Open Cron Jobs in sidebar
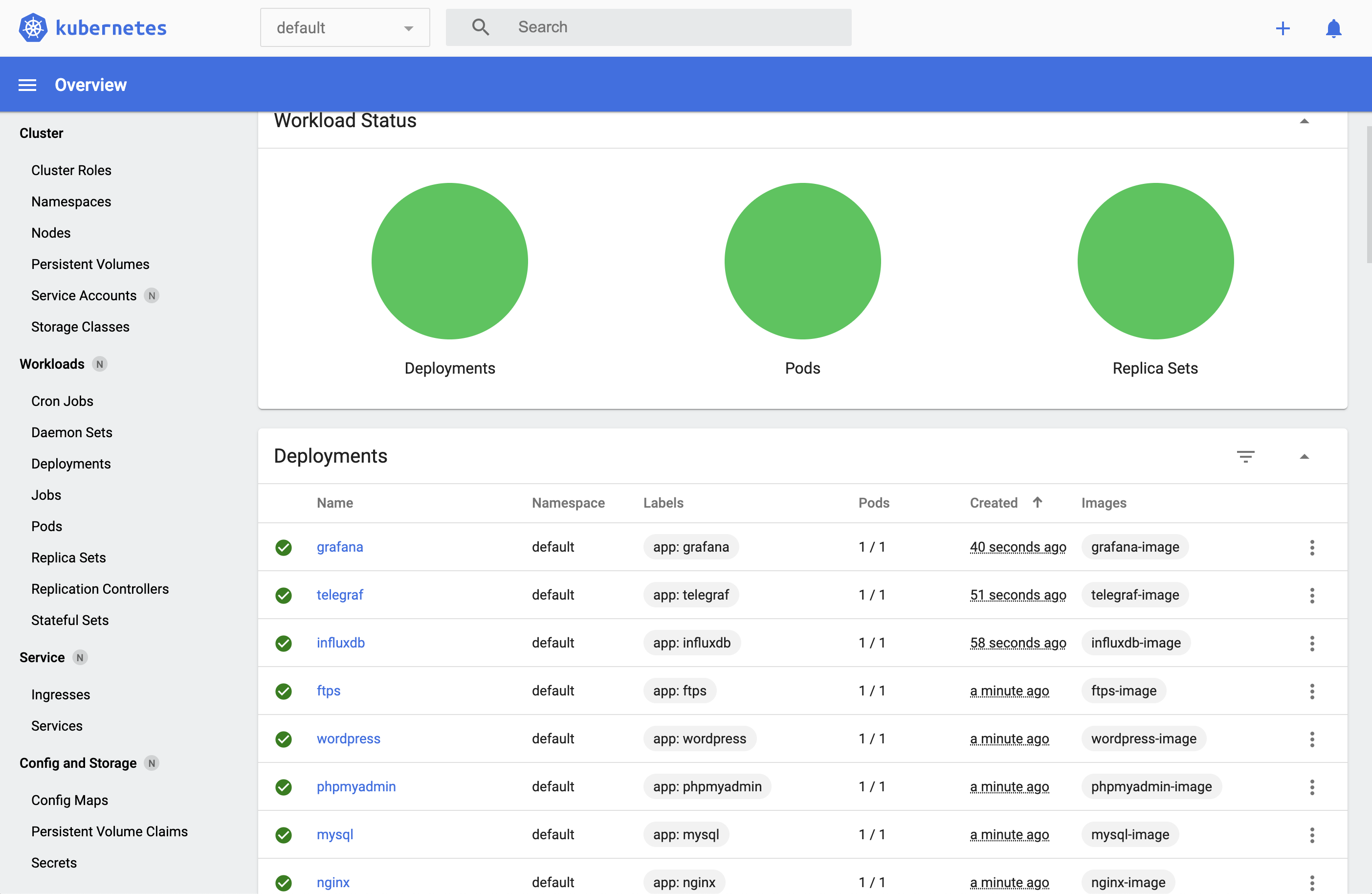Viewport: 1372px width, 894px height. click(x=62, y=401)
